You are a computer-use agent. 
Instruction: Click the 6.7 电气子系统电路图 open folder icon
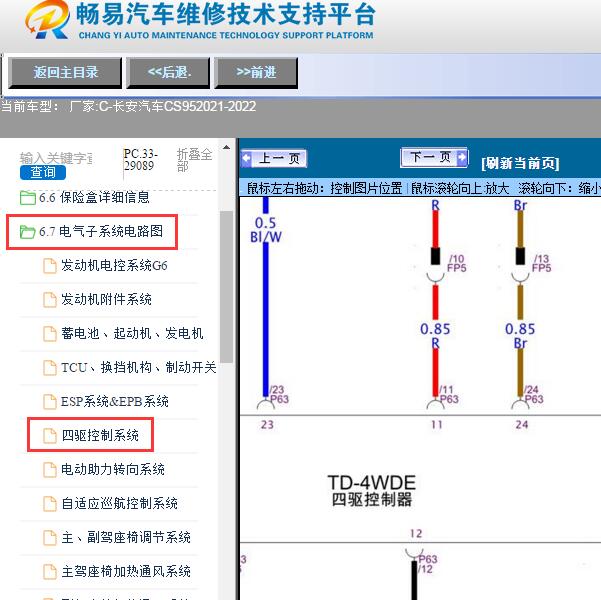click(28, 232)
